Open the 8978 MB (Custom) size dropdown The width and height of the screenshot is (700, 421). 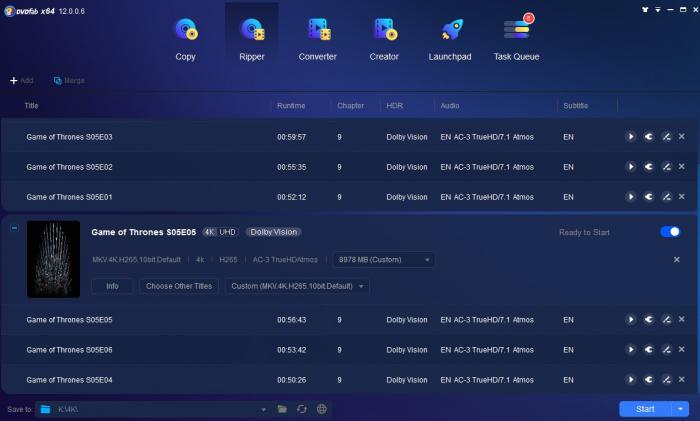(383, 259)
